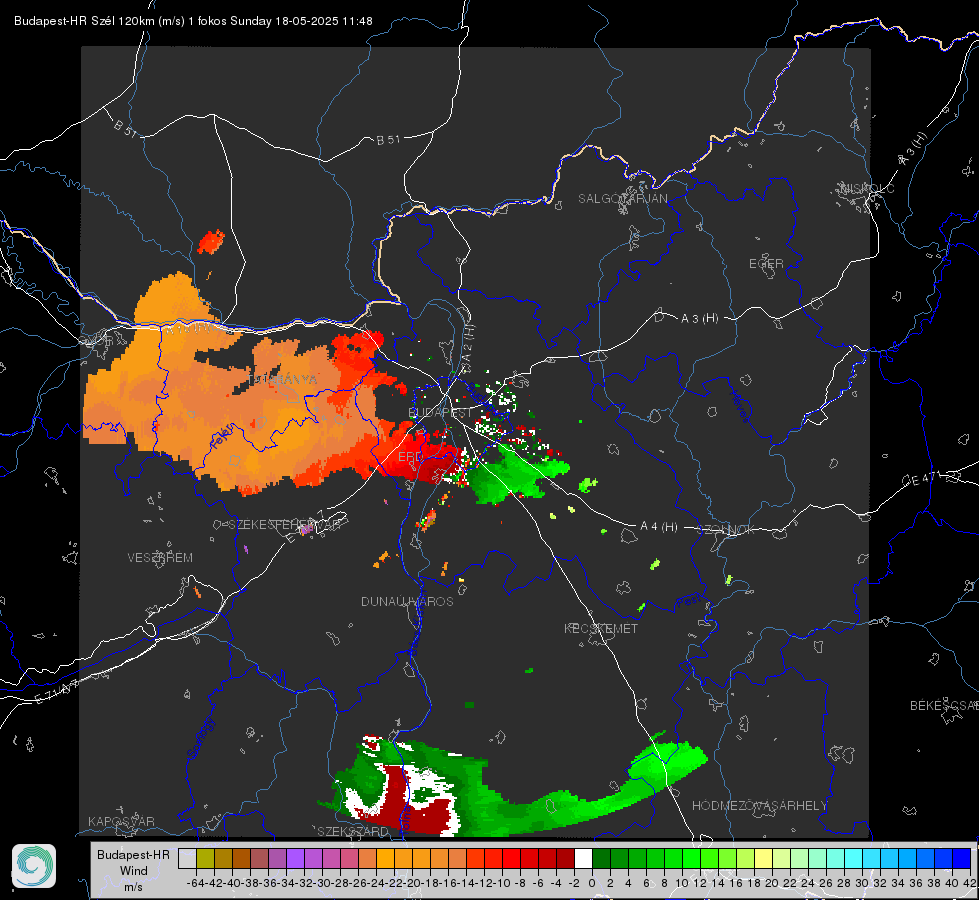This screenshot has width=979, height=900.
Task: Click the A 2 (H) road label
Action: coord(468,345)
